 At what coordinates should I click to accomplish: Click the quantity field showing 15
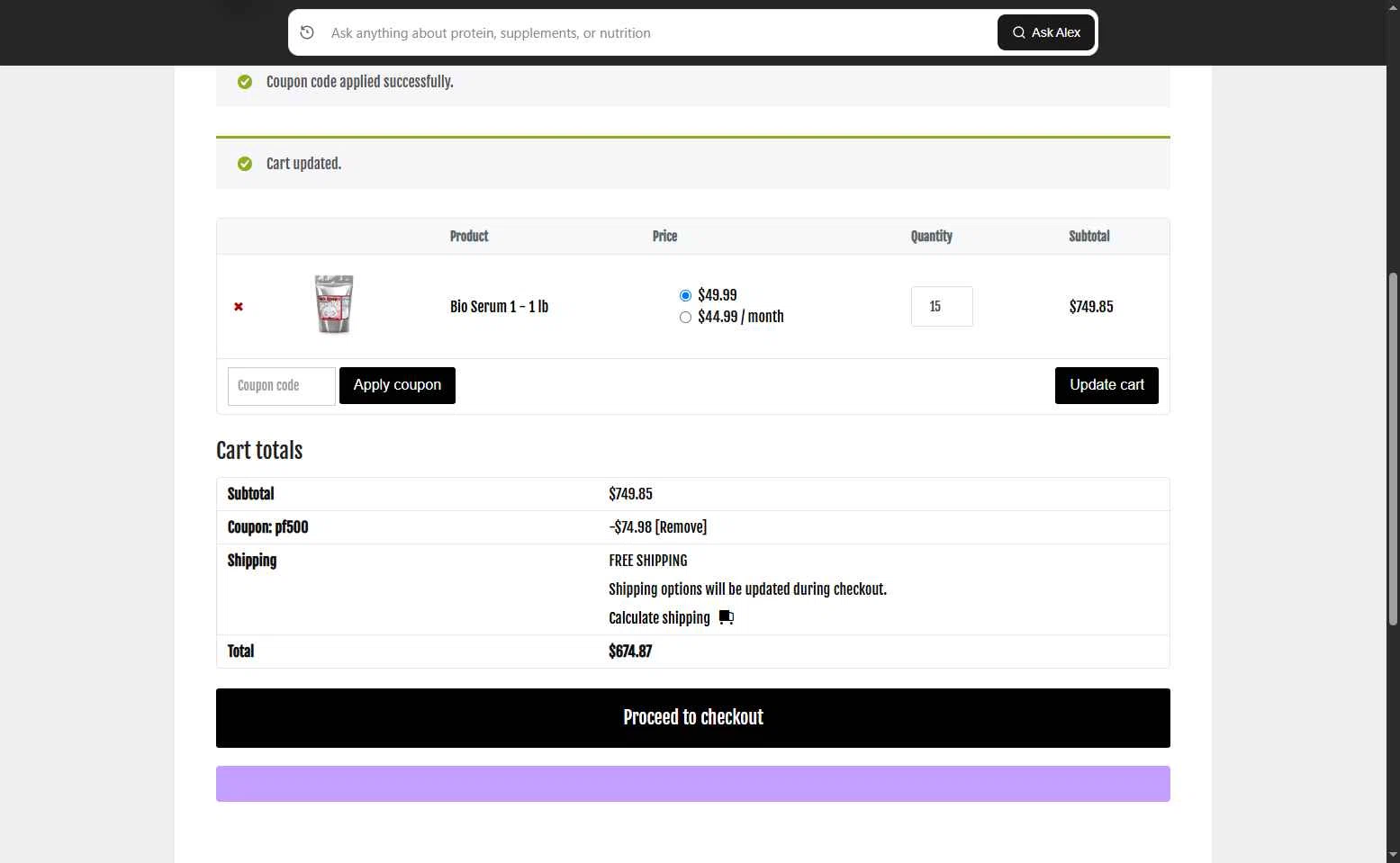pyautogui.click(x=942, y=307)
